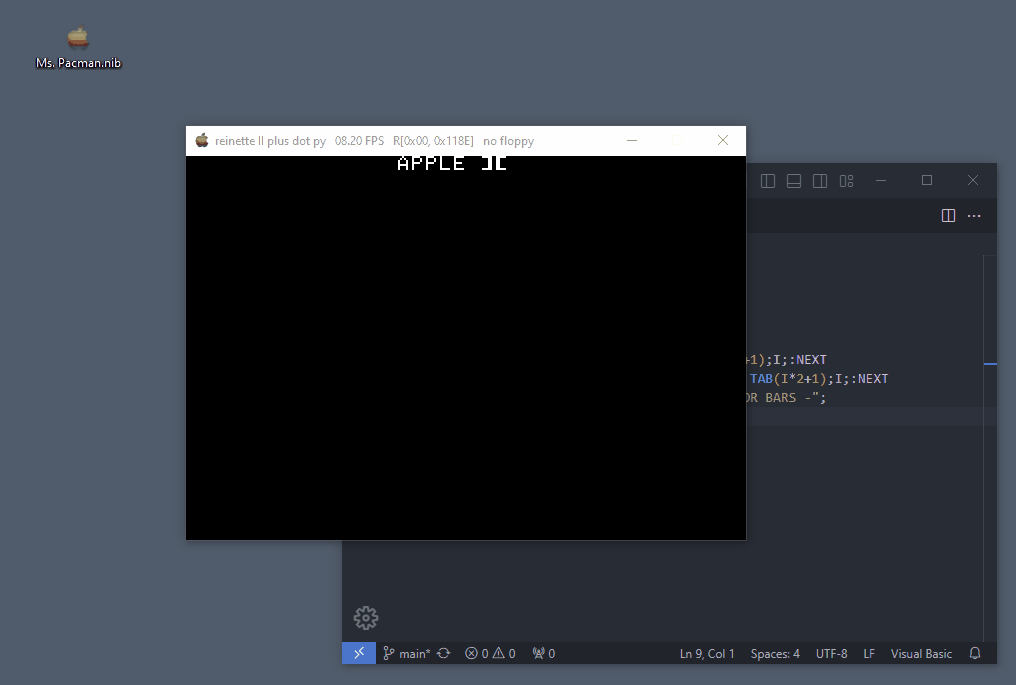Toggle primary side bar in VS Code

coord(768,181)
